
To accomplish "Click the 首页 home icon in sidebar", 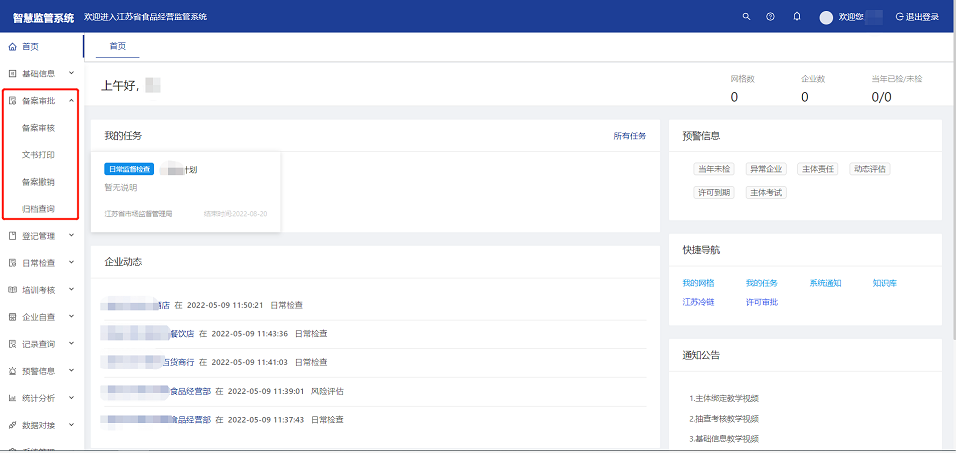I will (x=12, y=47).
